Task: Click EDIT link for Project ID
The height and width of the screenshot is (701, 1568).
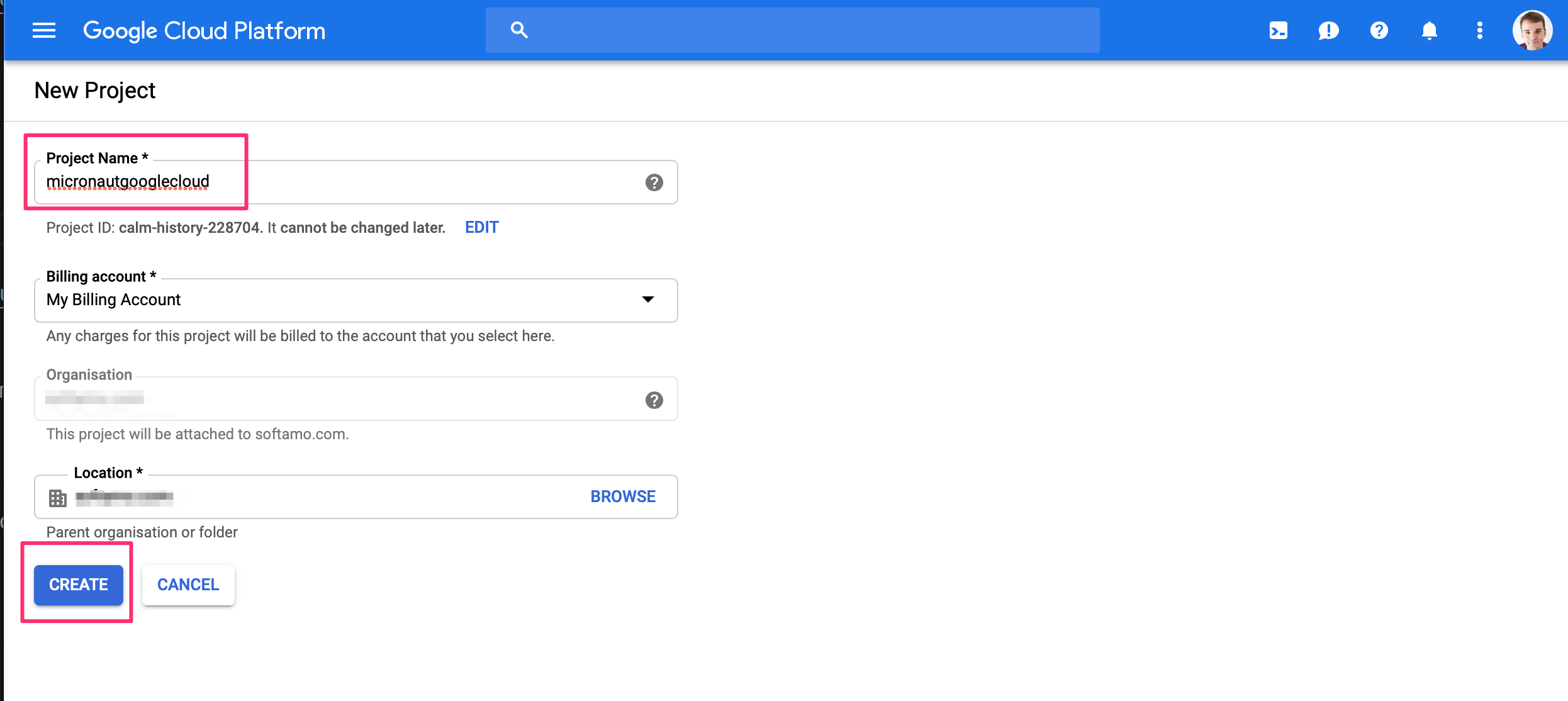Action: pos(481,227)
